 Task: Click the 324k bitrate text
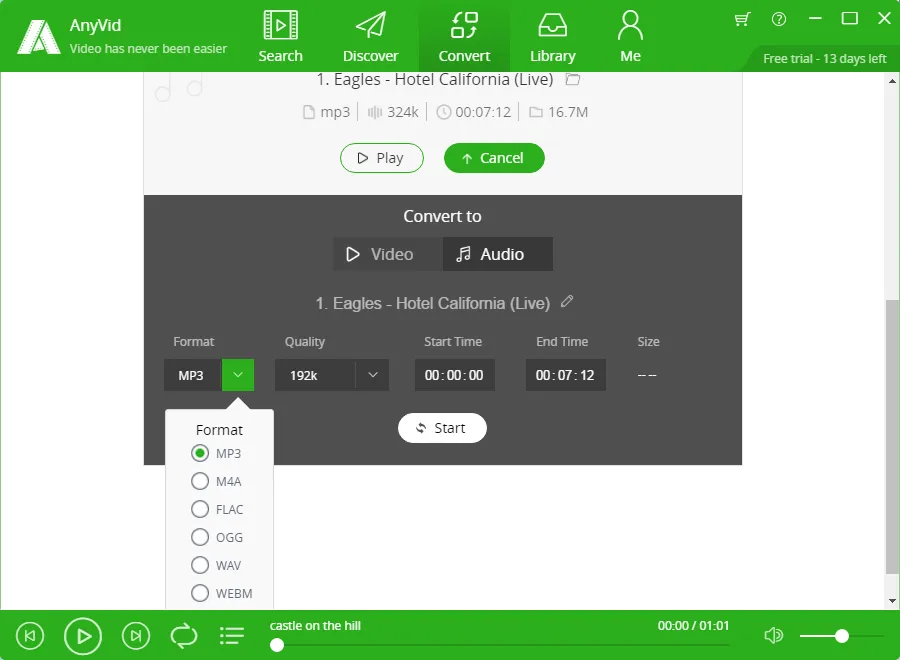[402, 112]
